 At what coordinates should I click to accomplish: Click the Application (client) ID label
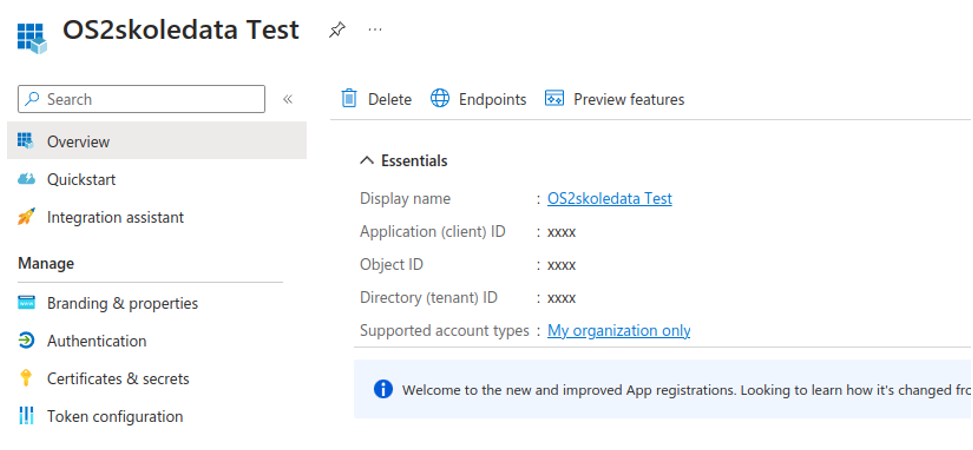pyautogui.click(x=433, y=232)
